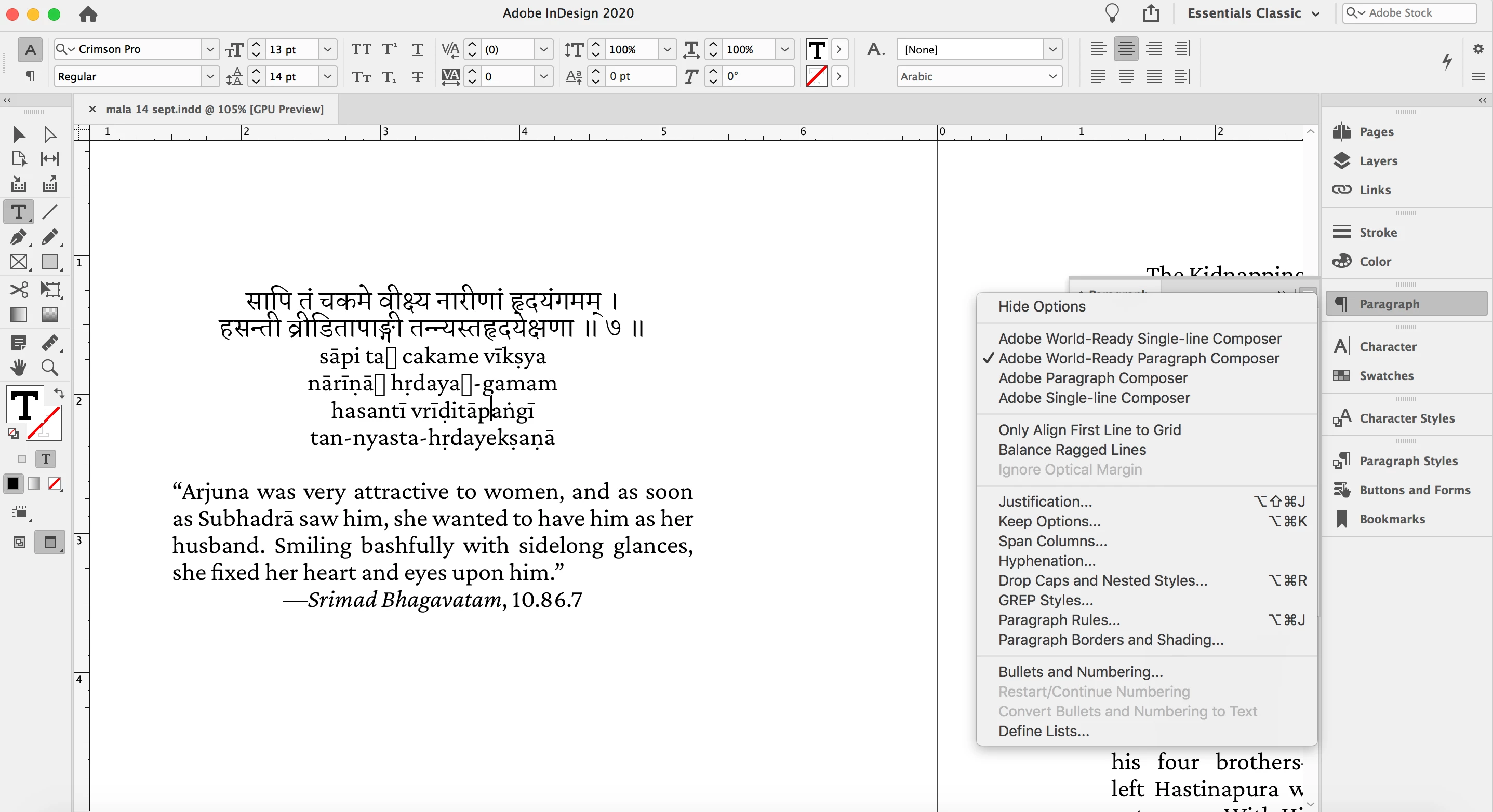1493x812 pixels.
Task: Select the Selection tool arrow
Action: click(19, 134)
